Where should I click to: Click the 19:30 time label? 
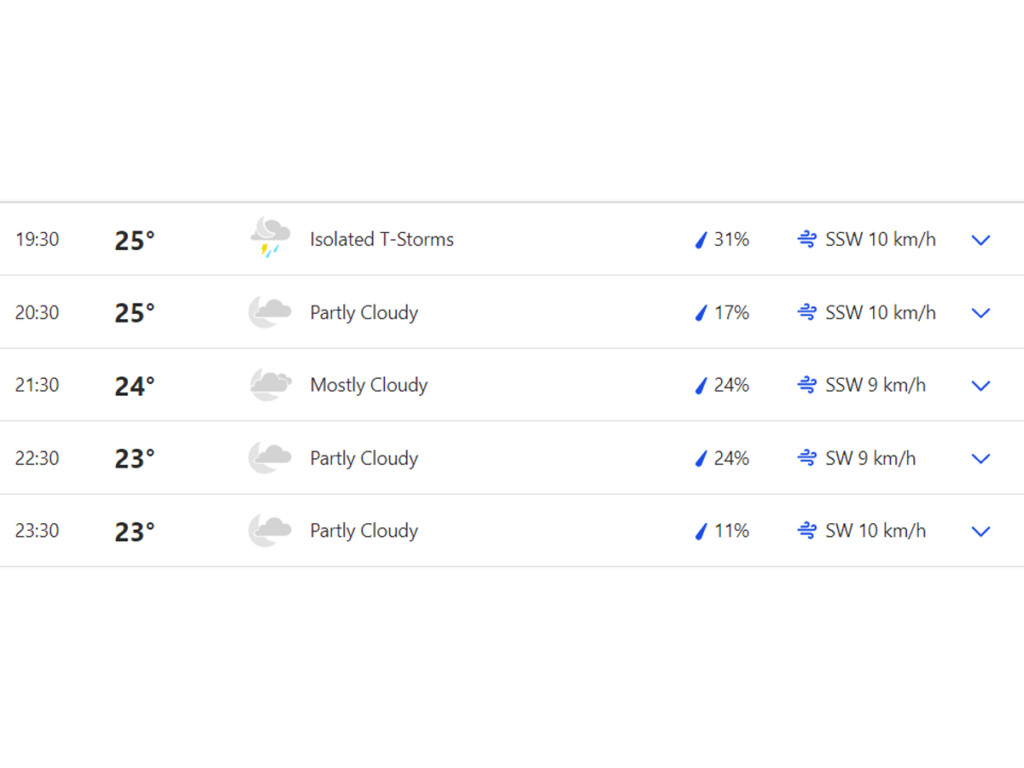point(37,240)
